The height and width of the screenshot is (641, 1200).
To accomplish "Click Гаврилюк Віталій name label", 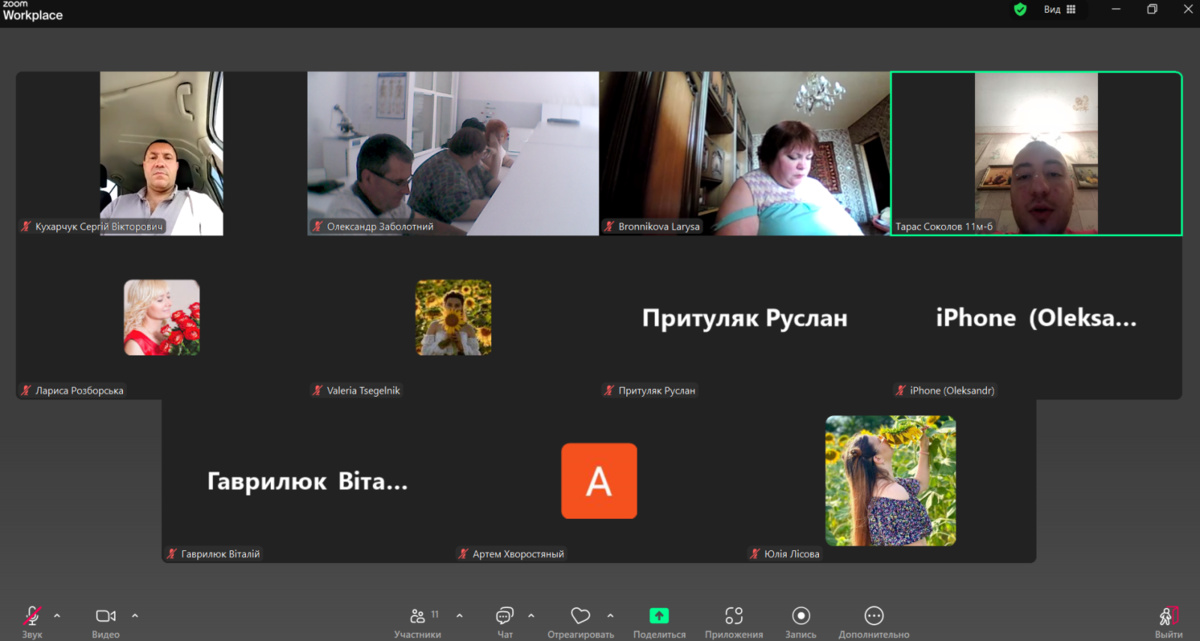I will click(x=221, y=554).
